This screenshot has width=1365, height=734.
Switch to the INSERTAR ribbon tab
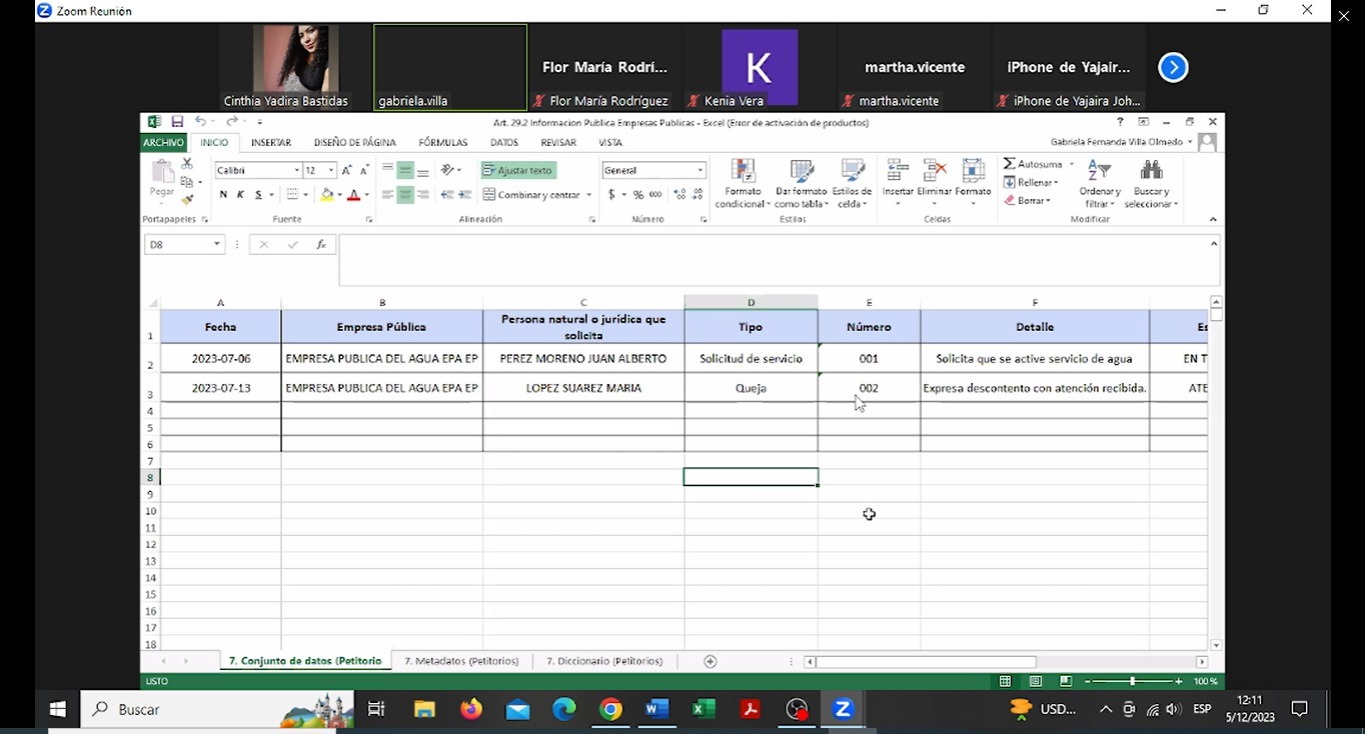click(x=271, y=143)
